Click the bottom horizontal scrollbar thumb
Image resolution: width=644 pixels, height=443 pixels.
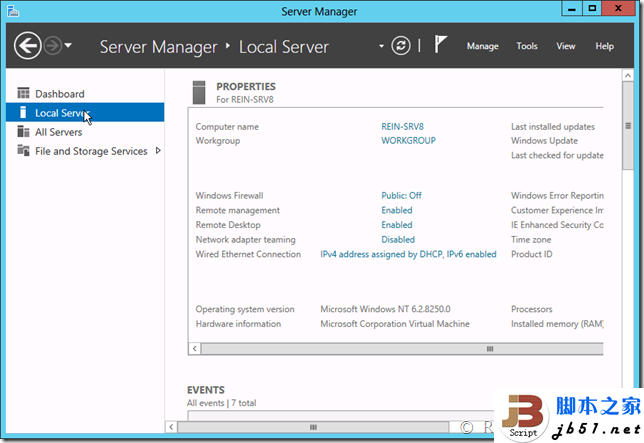tap(313, 427)
